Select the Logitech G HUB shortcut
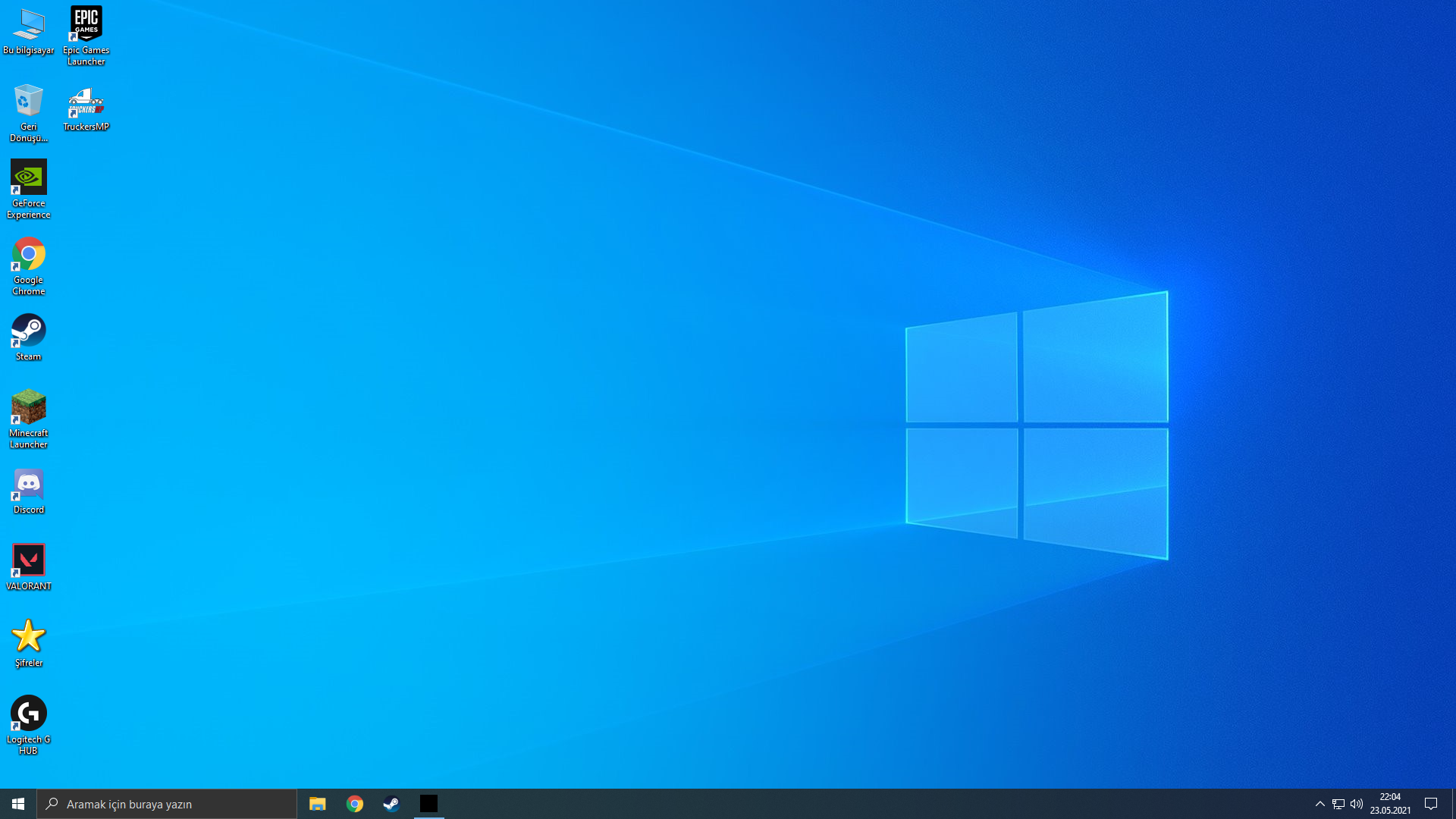The image size is (1456, 819). pyautogui.click(x=29, y=714)
